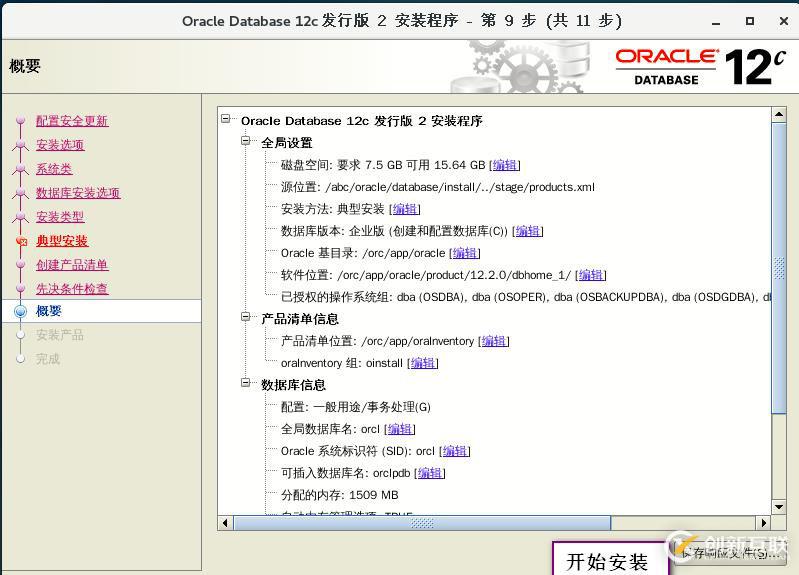Screen dimensions: 799x575
Task: Click the horizontal scrollbar thumb
Action: point(422,522)
